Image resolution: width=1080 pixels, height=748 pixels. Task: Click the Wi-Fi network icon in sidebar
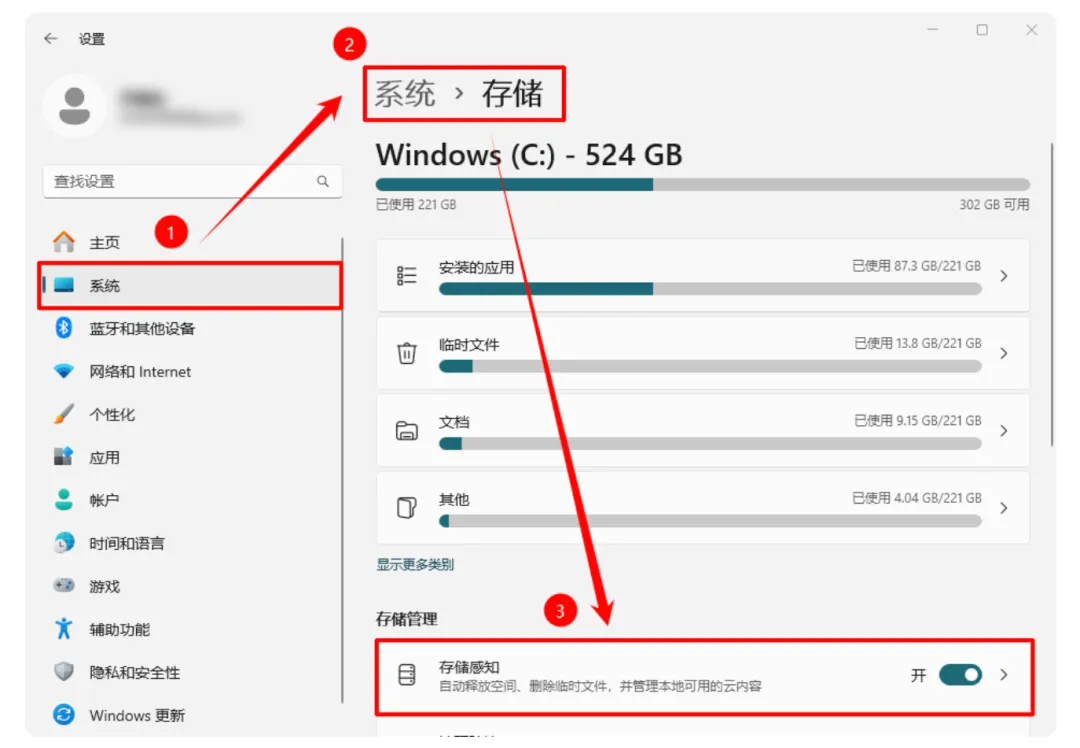tap(64, 371)
